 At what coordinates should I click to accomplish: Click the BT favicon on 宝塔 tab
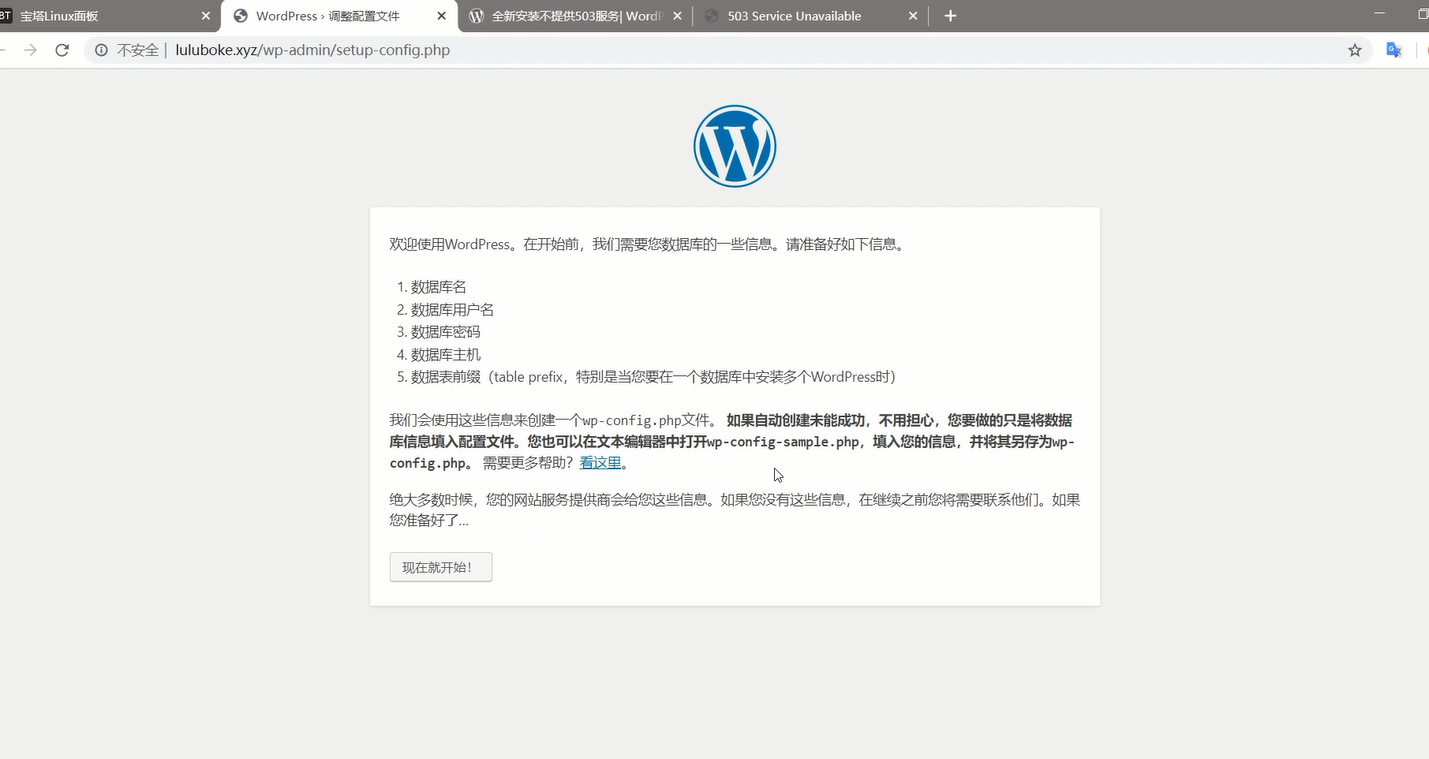(6, 16)
